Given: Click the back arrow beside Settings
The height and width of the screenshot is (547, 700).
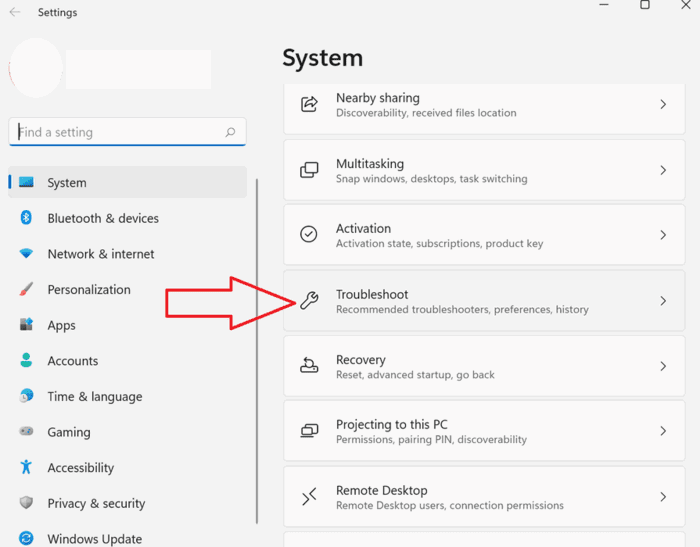Looking at the screenshot, I should [15, 12].
